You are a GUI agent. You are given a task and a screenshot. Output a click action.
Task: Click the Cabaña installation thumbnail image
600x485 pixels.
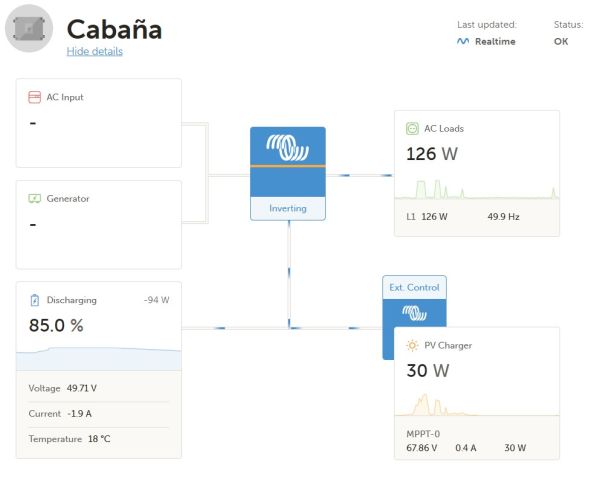point(29,28)
